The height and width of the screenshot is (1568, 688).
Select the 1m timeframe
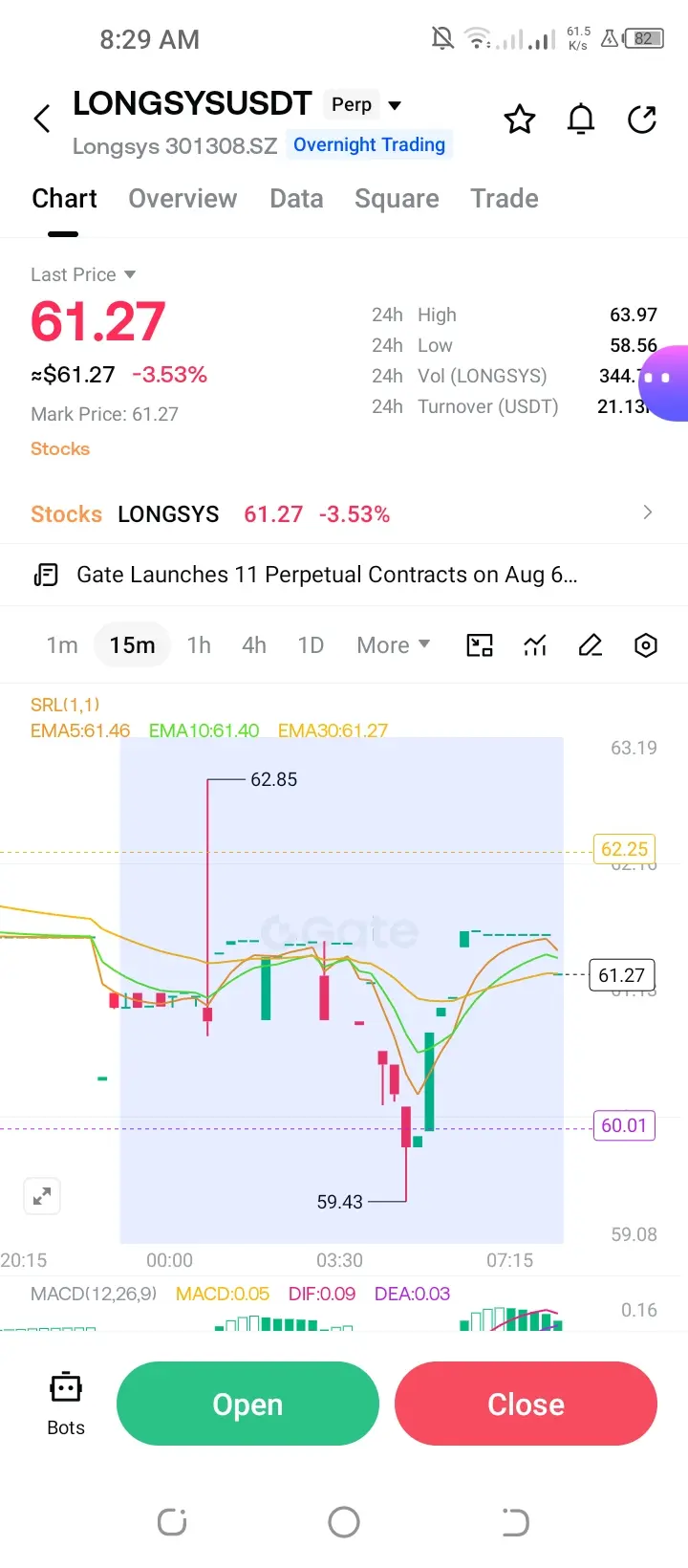pyautogui.click(x=62, y=645)
